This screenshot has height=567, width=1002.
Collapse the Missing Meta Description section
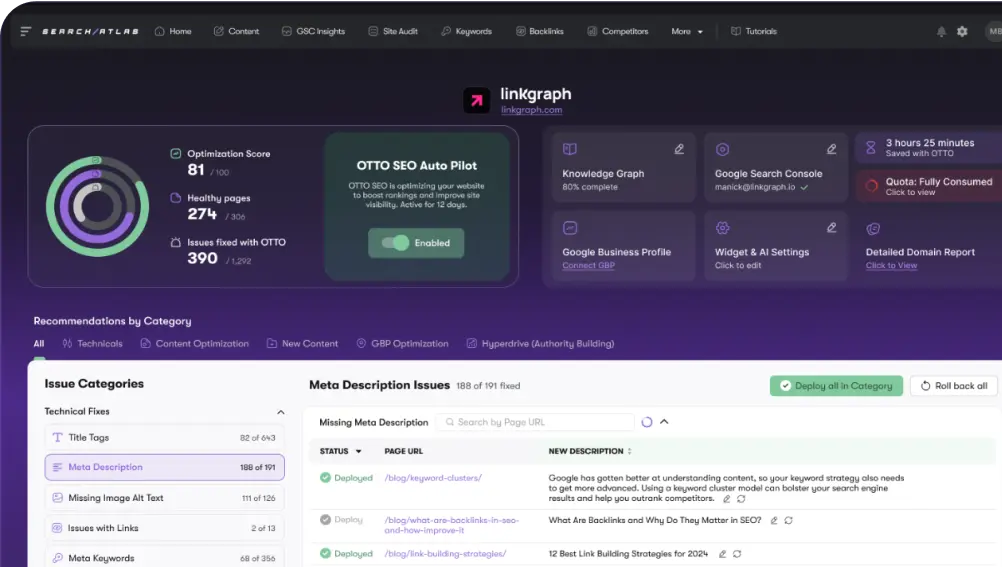[x=665, y=422]
